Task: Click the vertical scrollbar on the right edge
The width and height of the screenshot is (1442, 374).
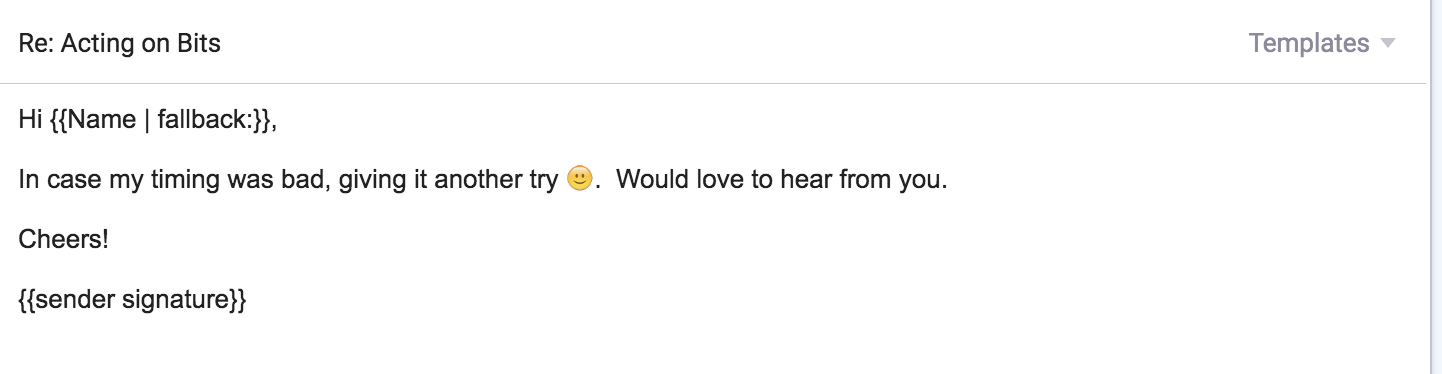Action: pos(1434,187)
